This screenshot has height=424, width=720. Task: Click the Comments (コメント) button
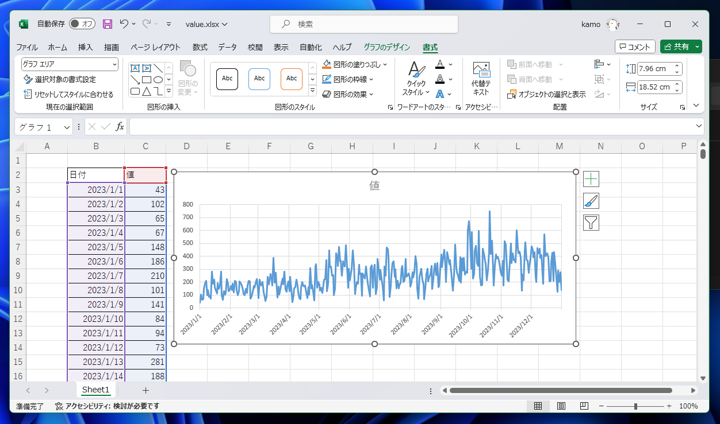pyautogui.click(x=635, y=47)
